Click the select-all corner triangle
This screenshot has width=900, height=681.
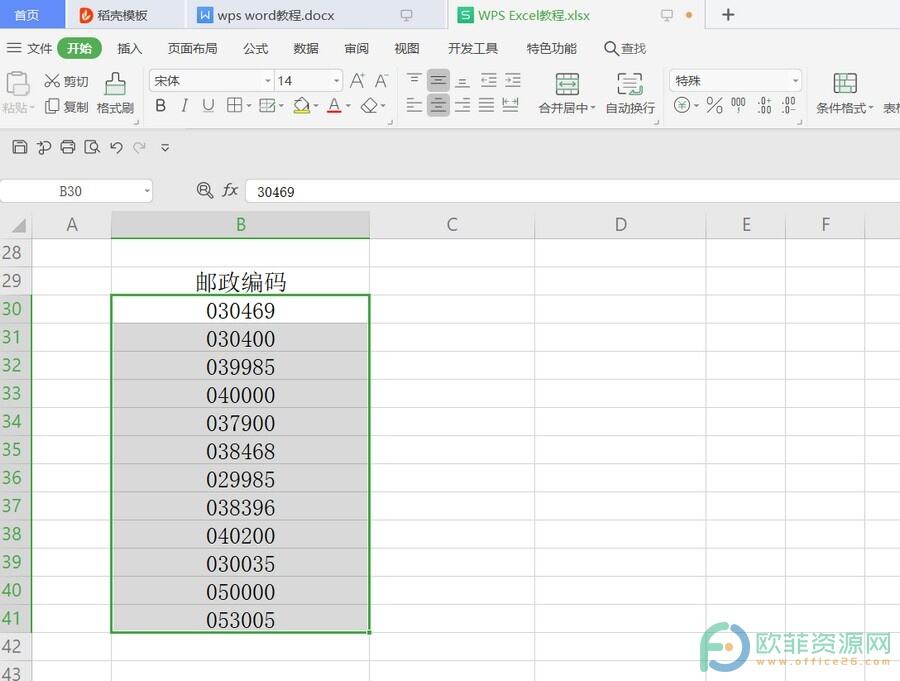(x=18, y=225)
